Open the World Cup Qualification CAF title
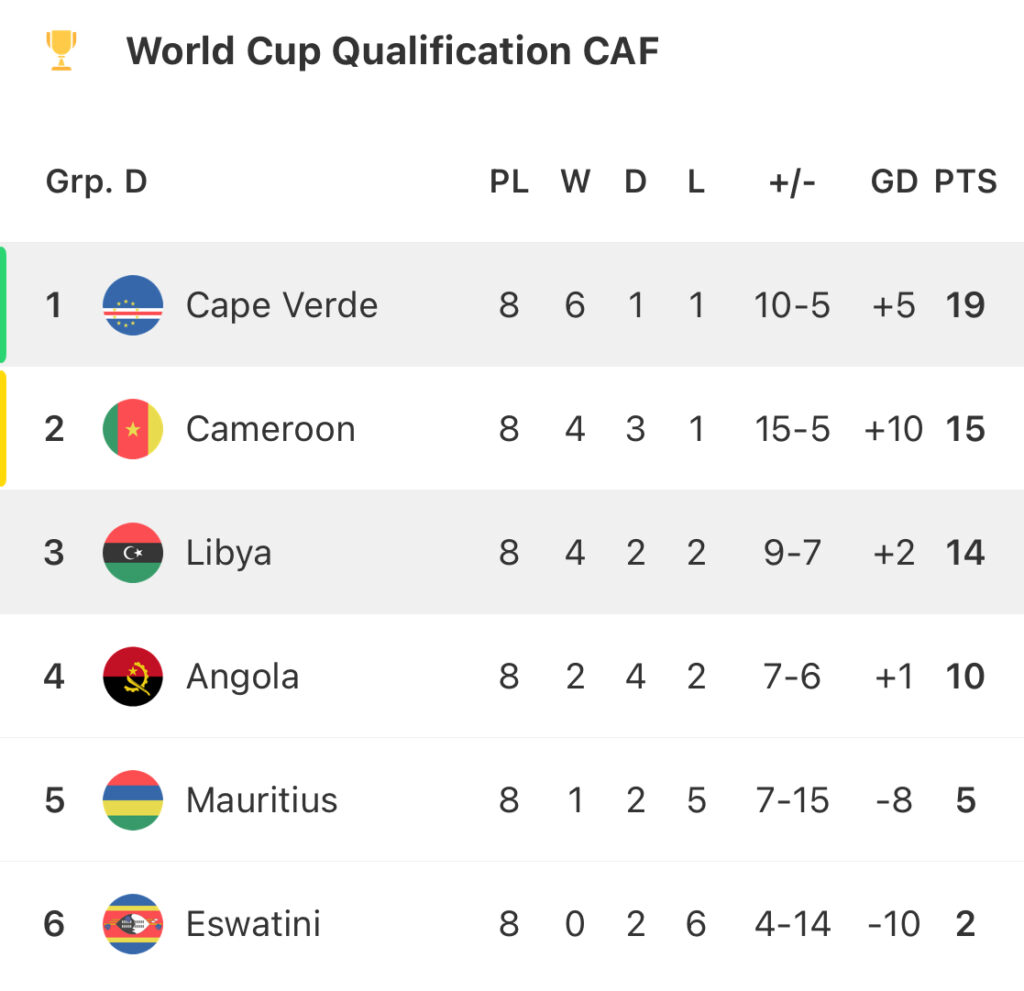Viewport: 1024px width, 991px height. coord(392,51)
